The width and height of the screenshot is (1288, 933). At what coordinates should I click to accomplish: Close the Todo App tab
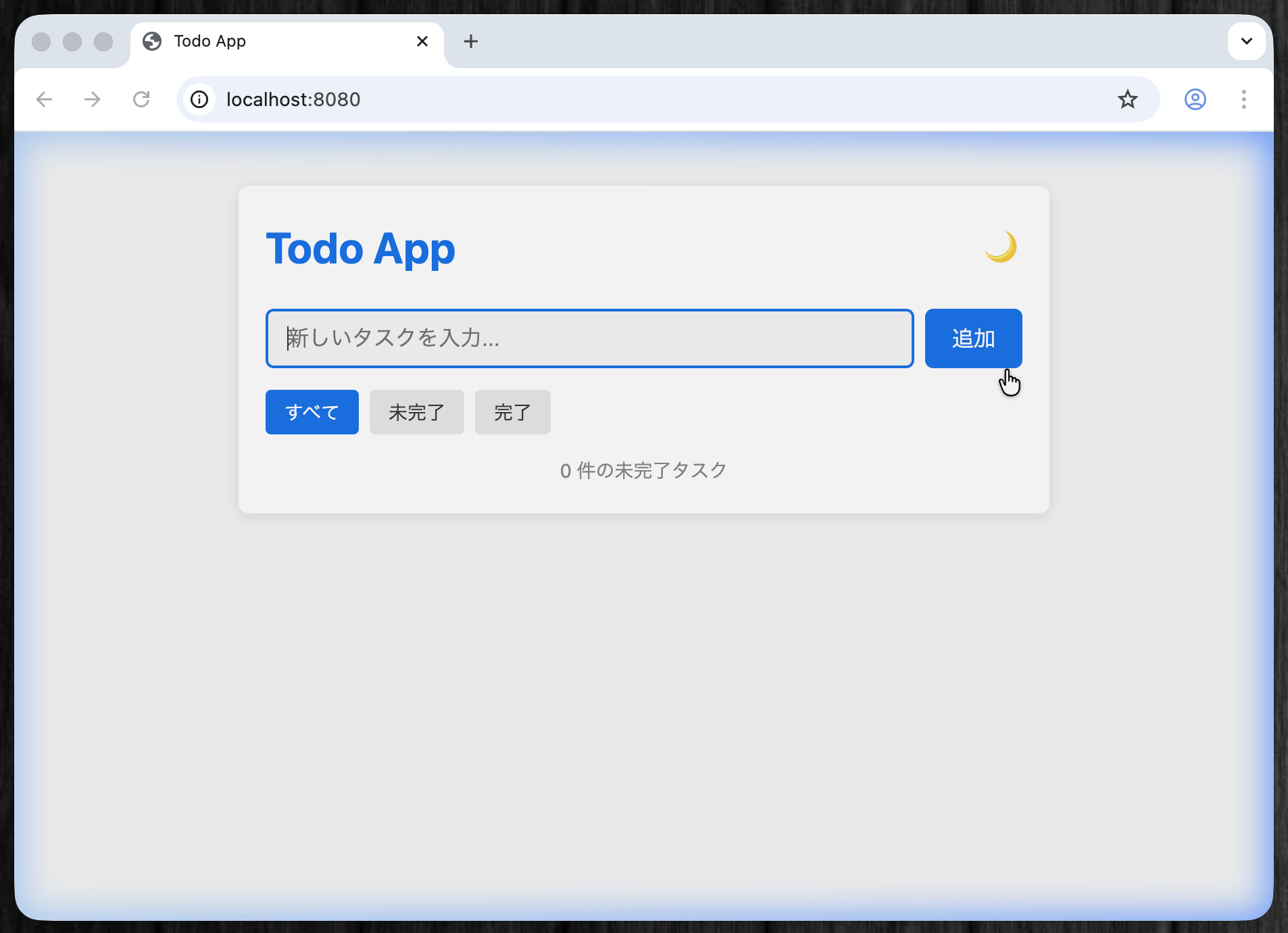pos(422,41)
